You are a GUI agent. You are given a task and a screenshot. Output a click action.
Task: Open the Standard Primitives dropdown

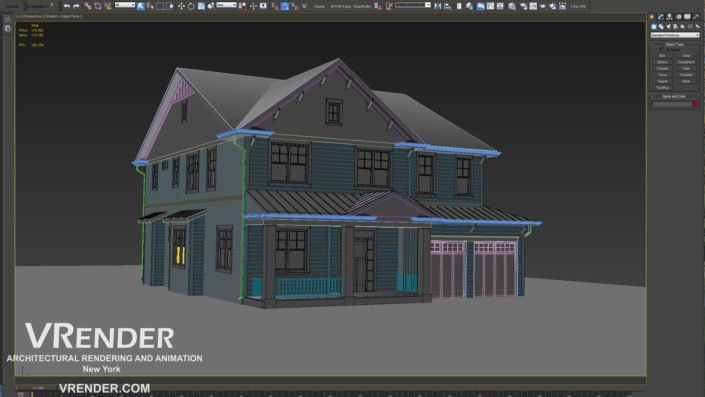coord(675,35)
